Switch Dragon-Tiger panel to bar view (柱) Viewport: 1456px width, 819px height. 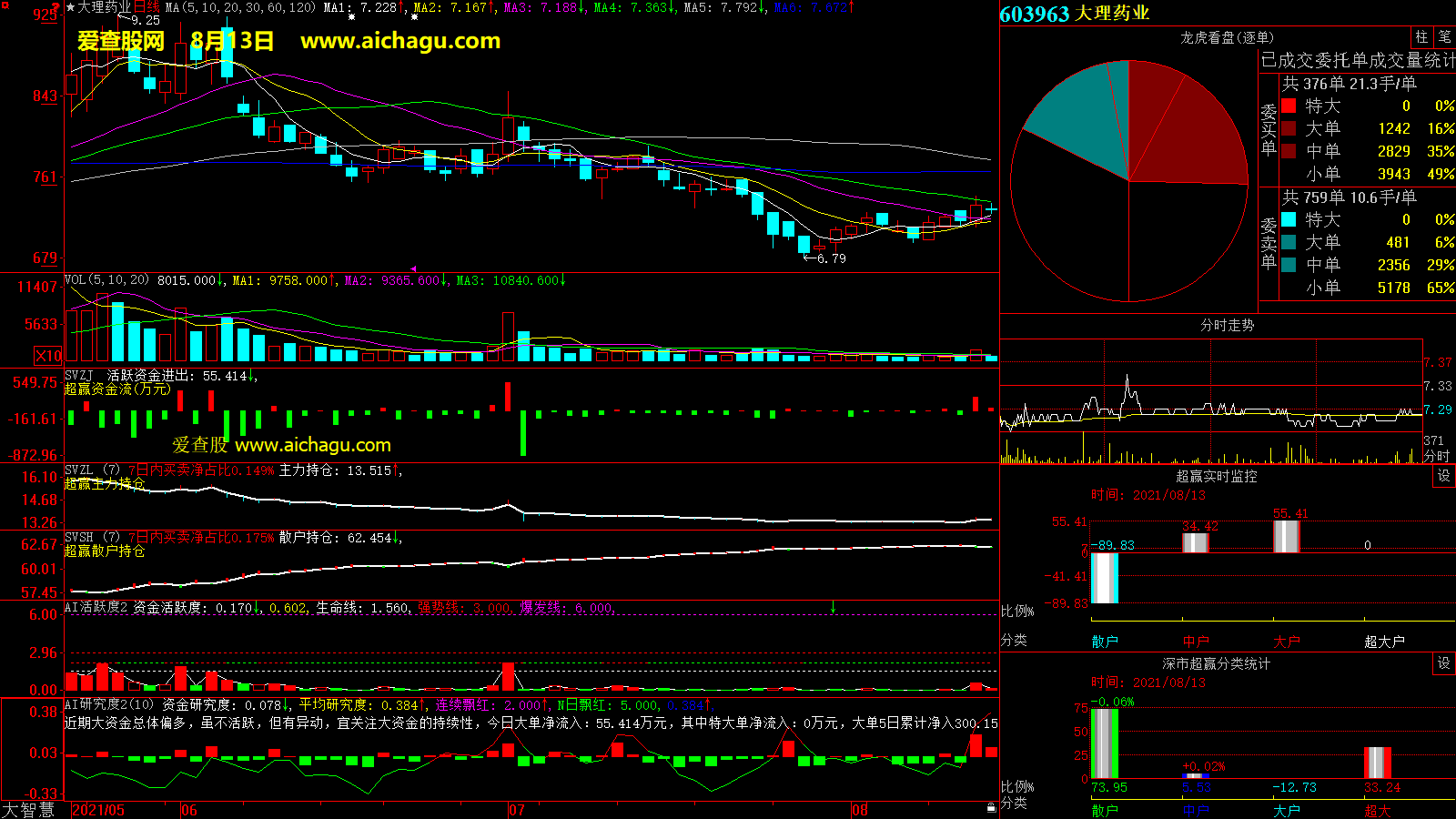click(1421, 37)
